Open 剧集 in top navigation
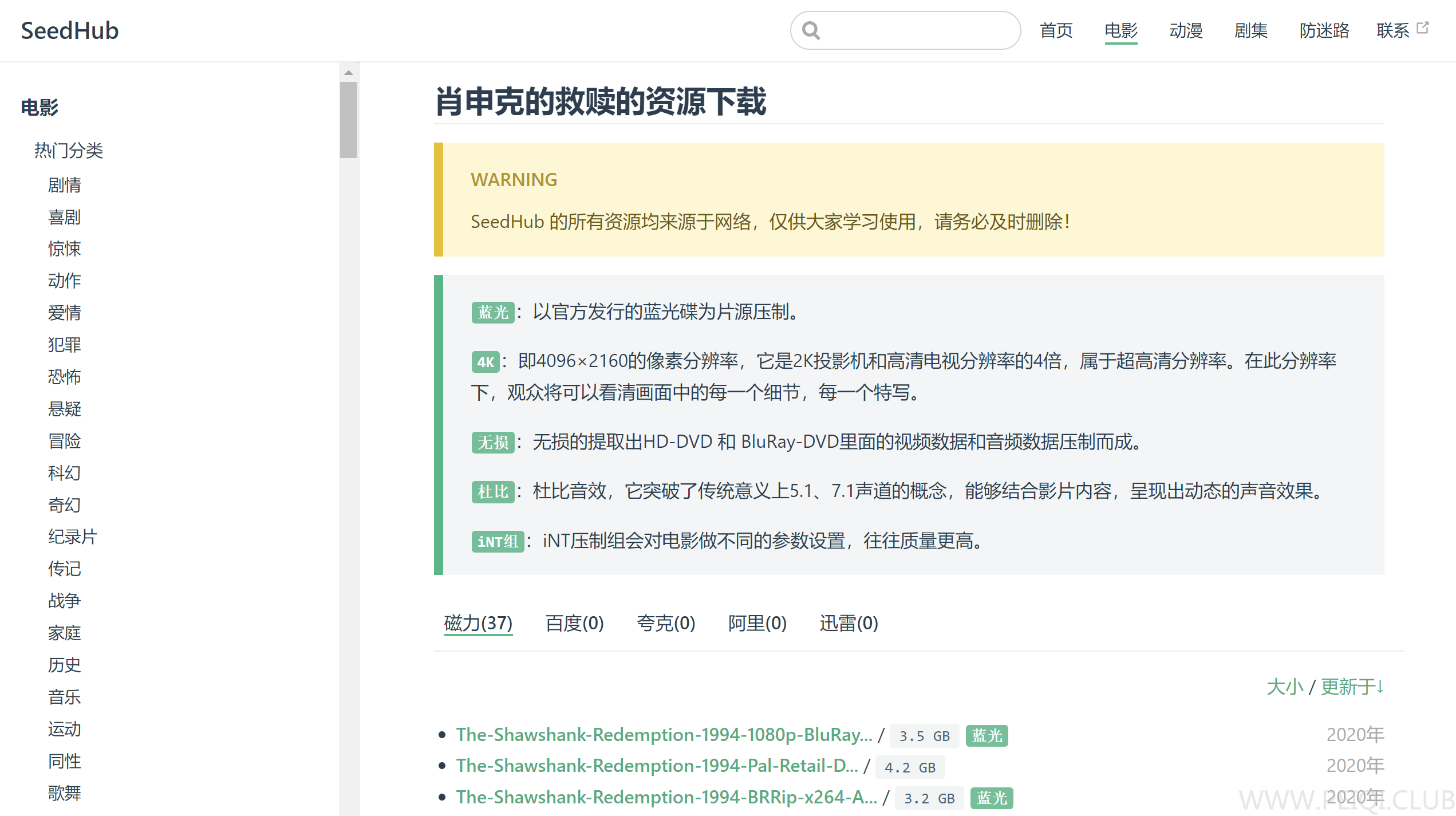This screenshot has height=816, width=1456. 1251,30
